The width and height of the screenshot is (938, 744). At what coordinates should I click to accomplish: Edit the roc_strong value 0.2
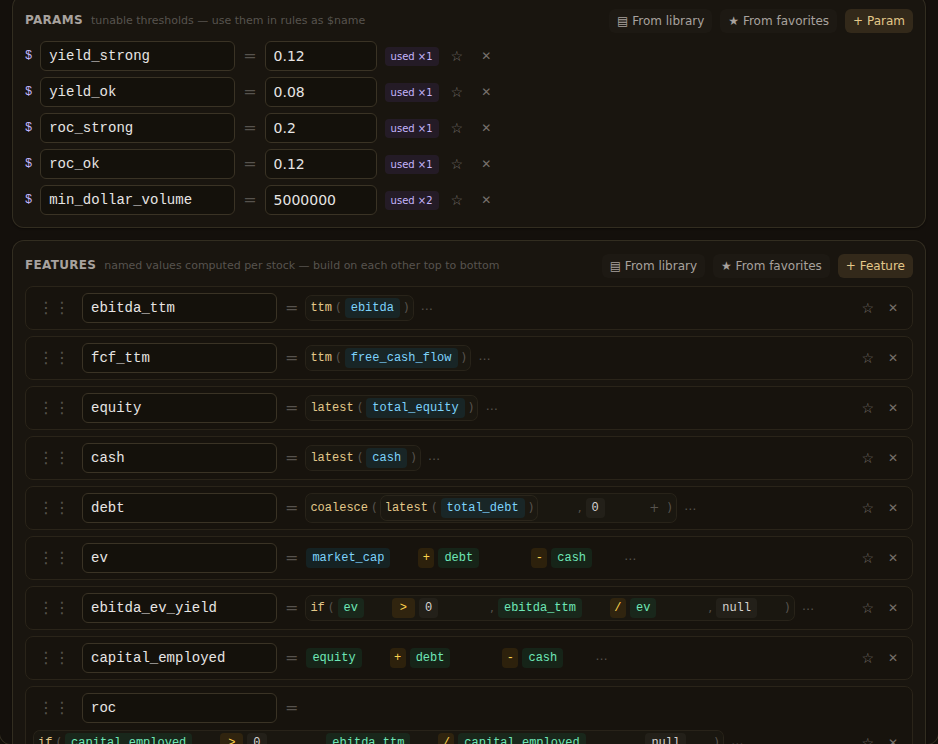click(x=321, y=128)
